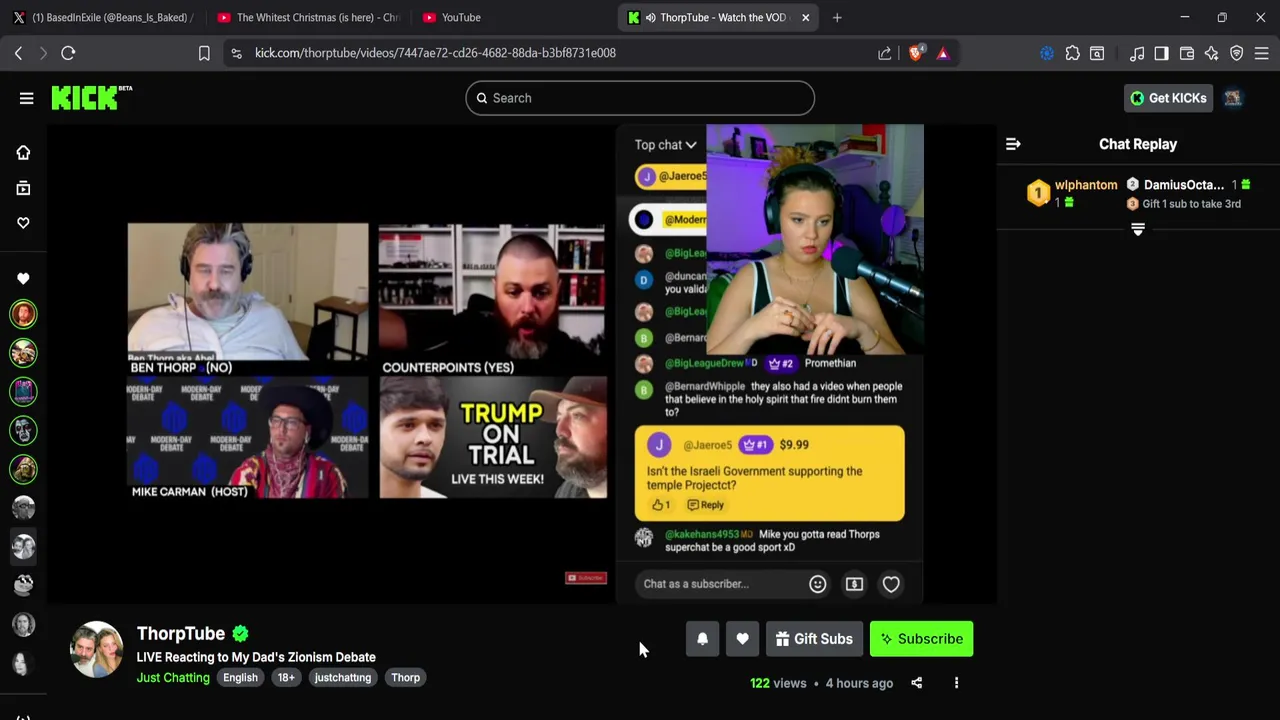The height and width of the screenshot is (720, 1280).
Task: Select the 18+ tag
Action: tap(286, 678)
